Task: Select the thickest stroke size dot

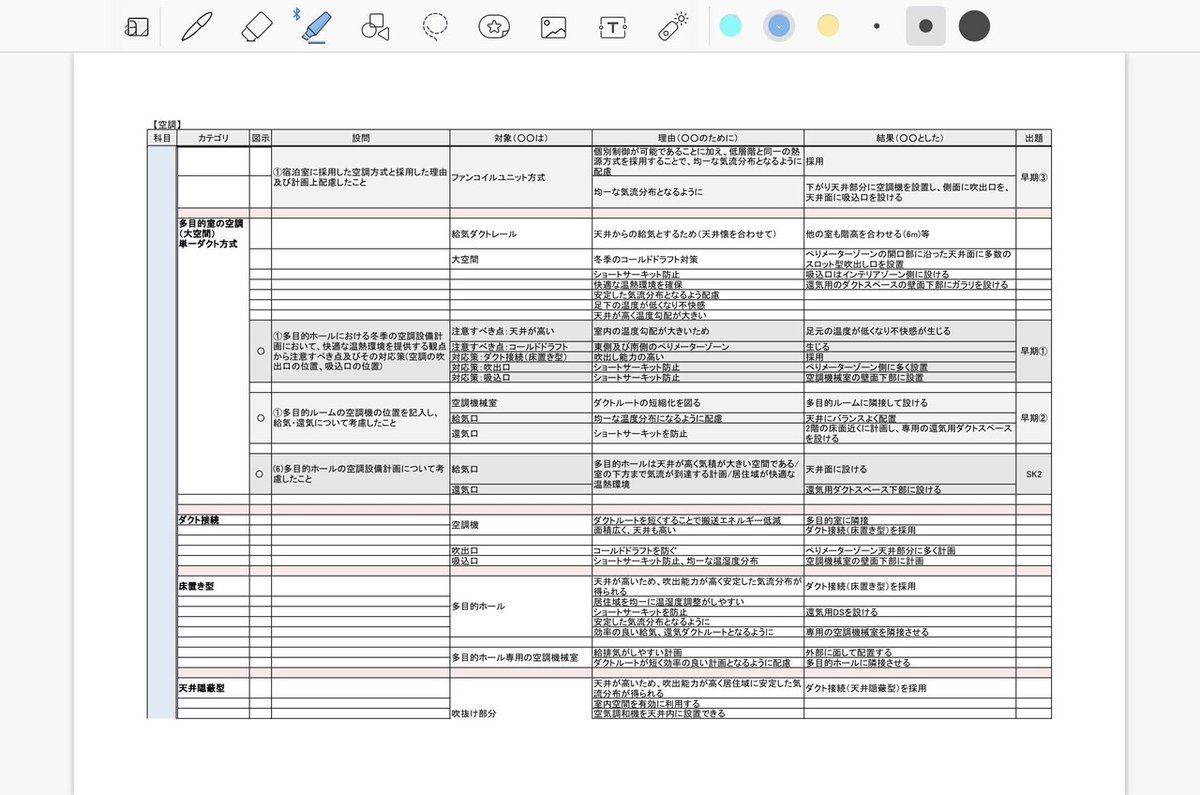Action: point(974,26)
